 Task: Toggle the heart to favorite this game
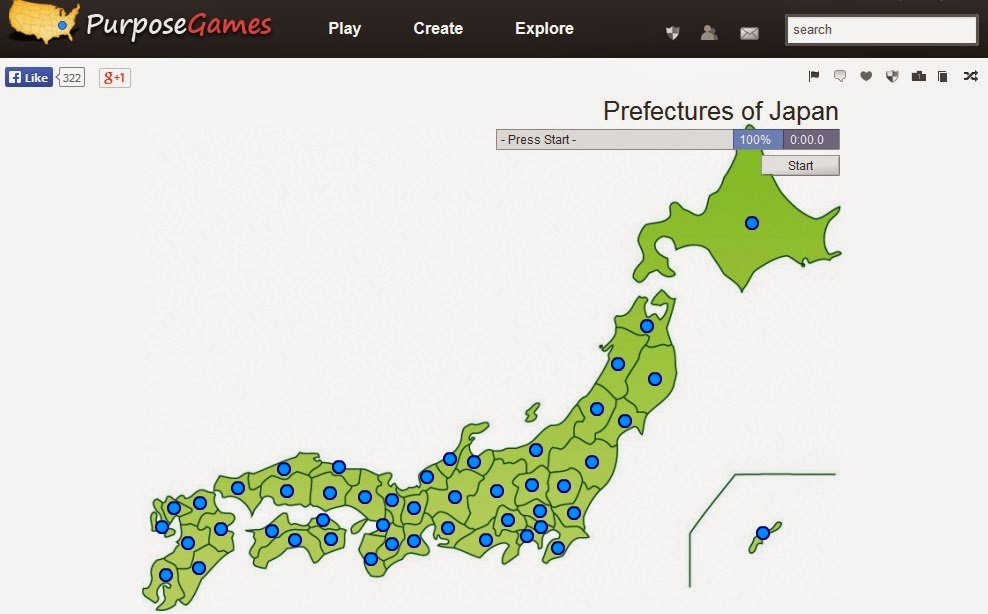866,75
